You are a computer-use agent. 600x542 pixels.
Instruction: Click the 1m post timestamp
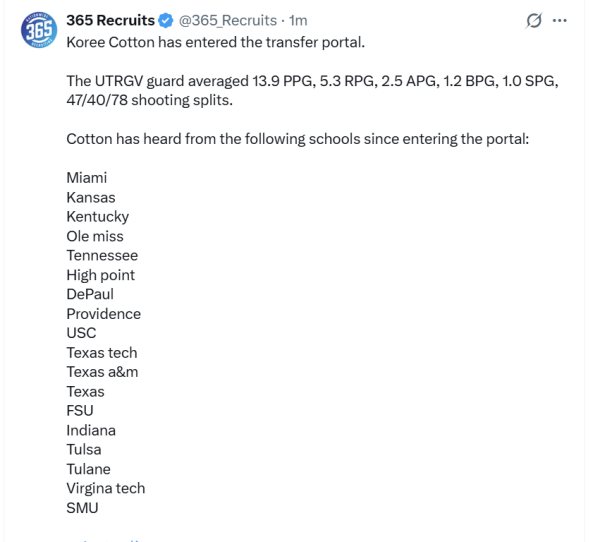point(298,21)
